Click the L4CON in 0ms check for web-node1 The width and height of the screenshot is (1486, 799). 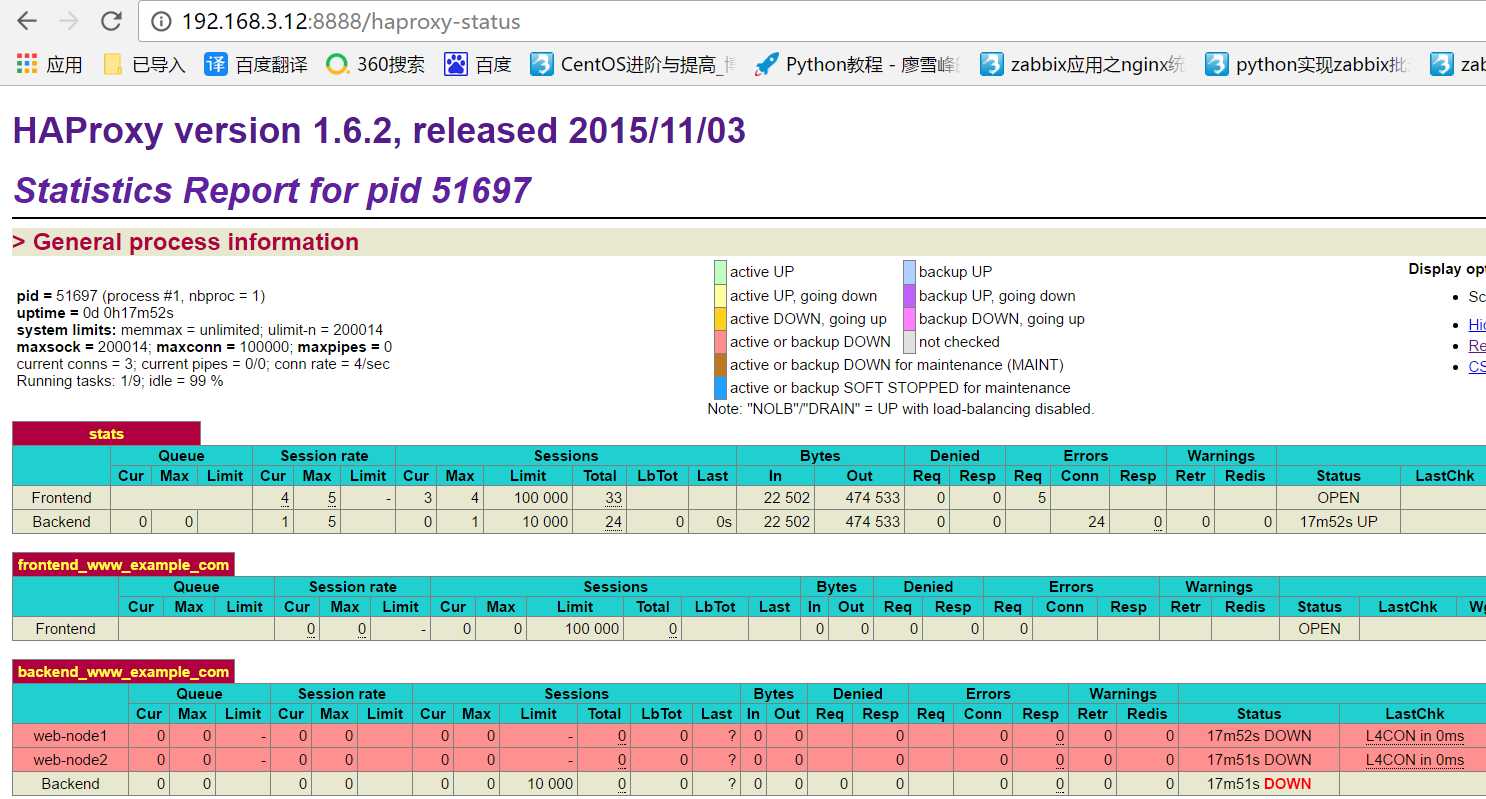click(x=1415, y=736)
